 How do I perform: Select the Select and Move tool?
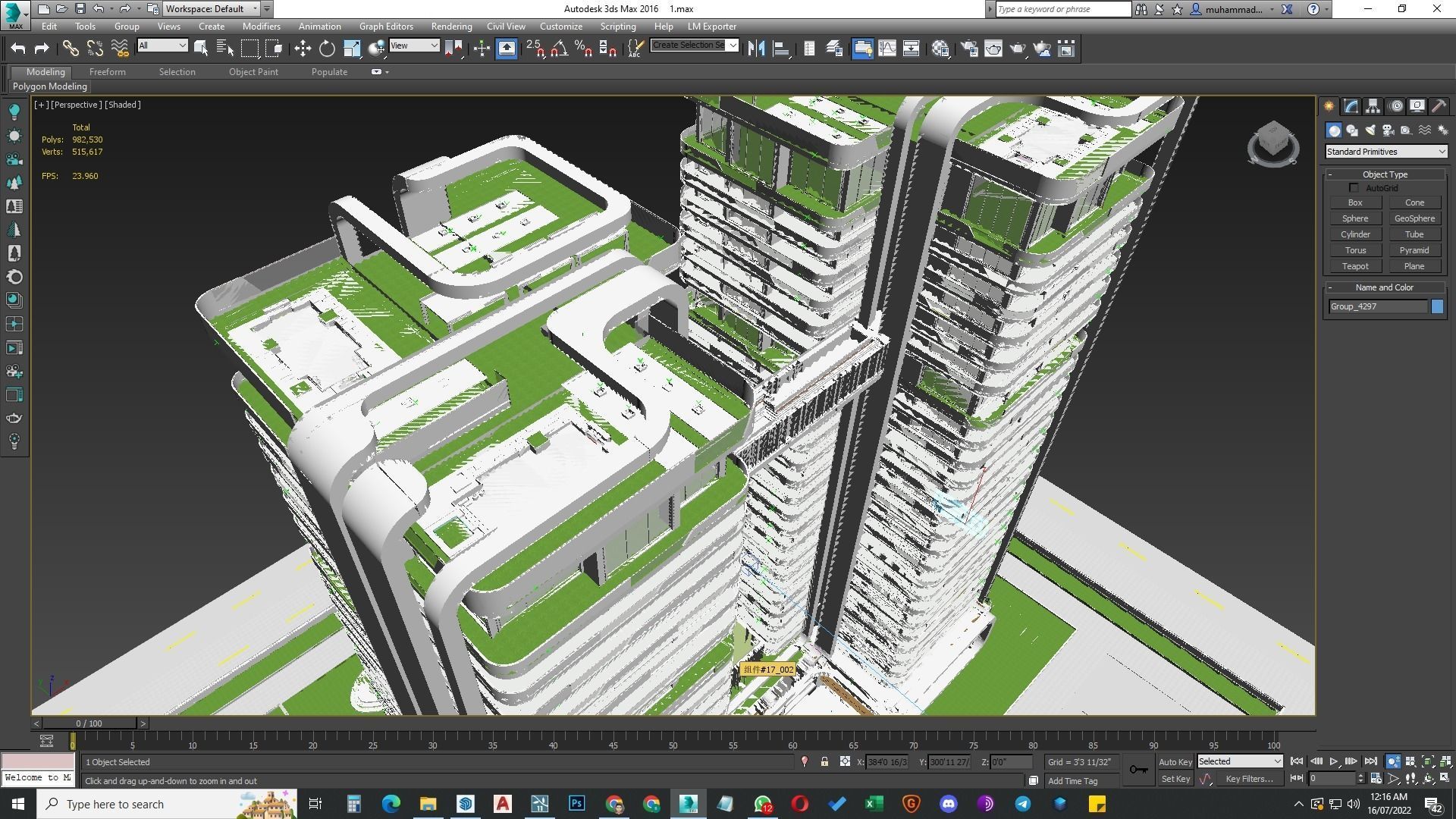coord(303,49)
